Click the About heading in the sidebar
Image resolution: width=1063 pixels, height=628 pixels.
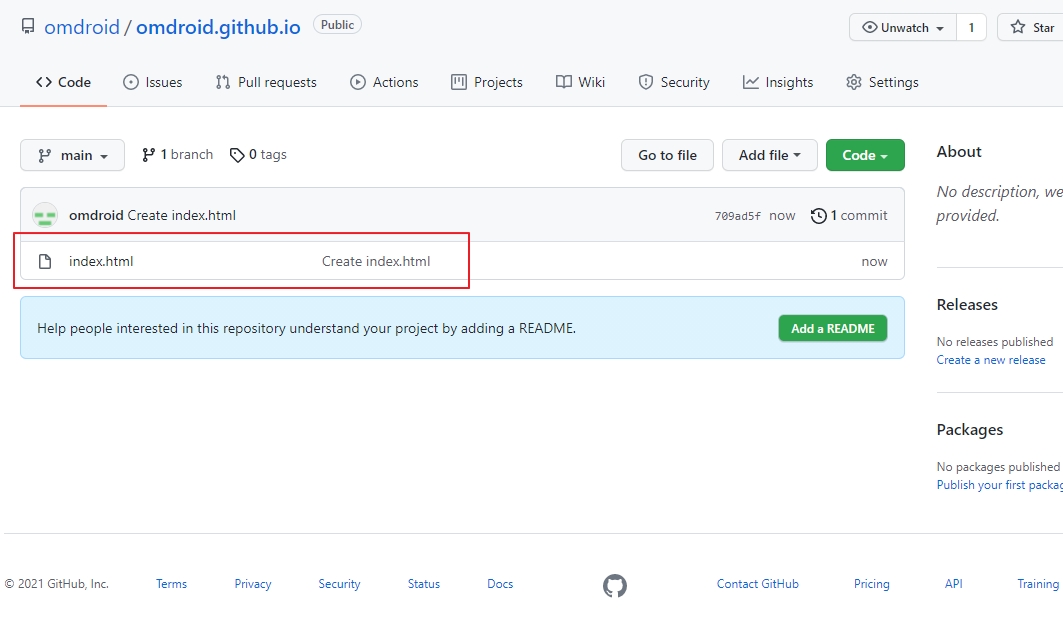pos(959,152)
